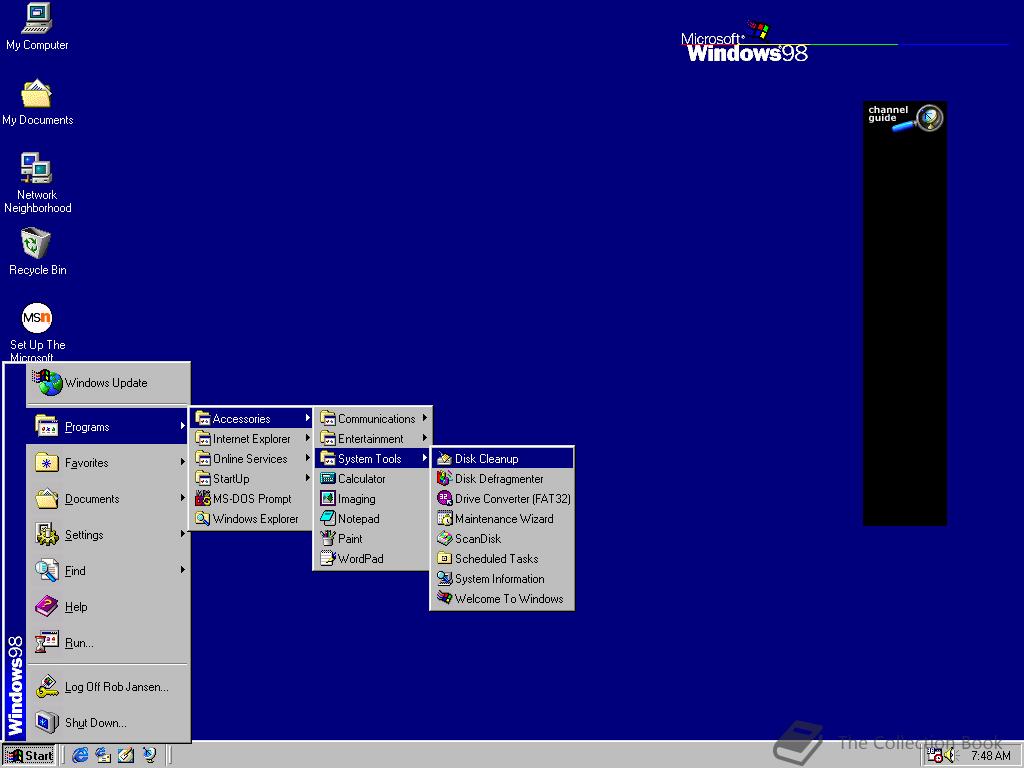Click the Notepad icon in Accessories

328,519
